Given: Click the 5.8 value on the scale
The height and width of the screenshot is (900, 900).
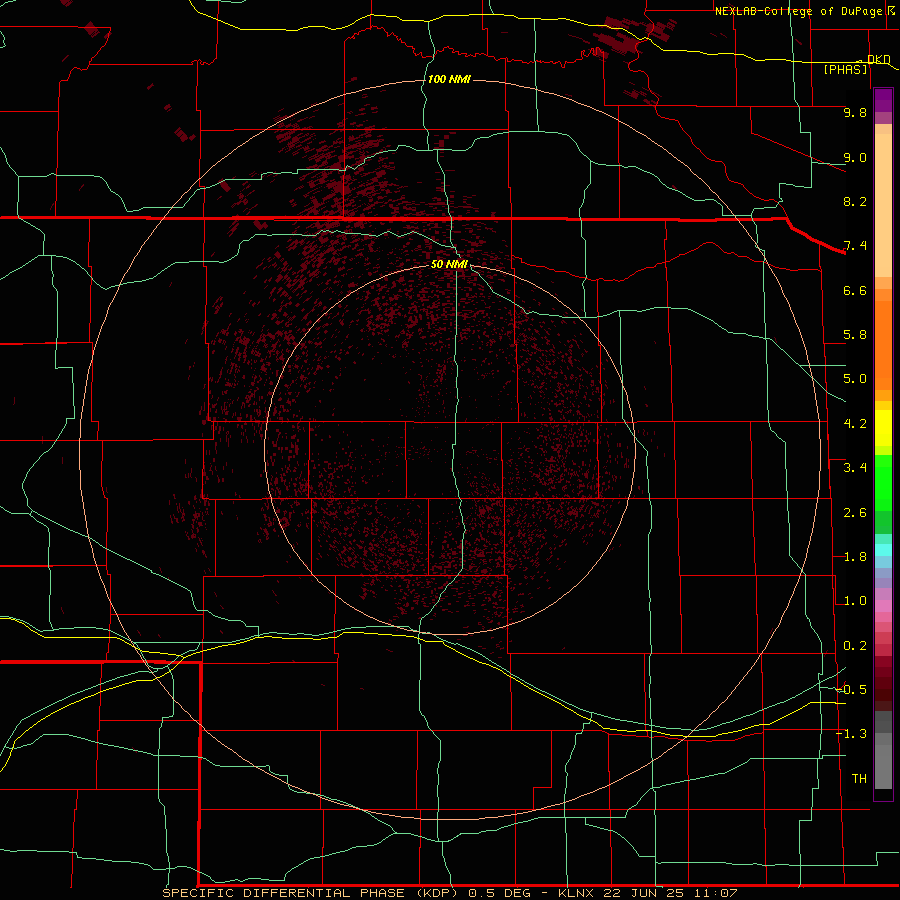Looking at the screenshot, I should 855,335.
